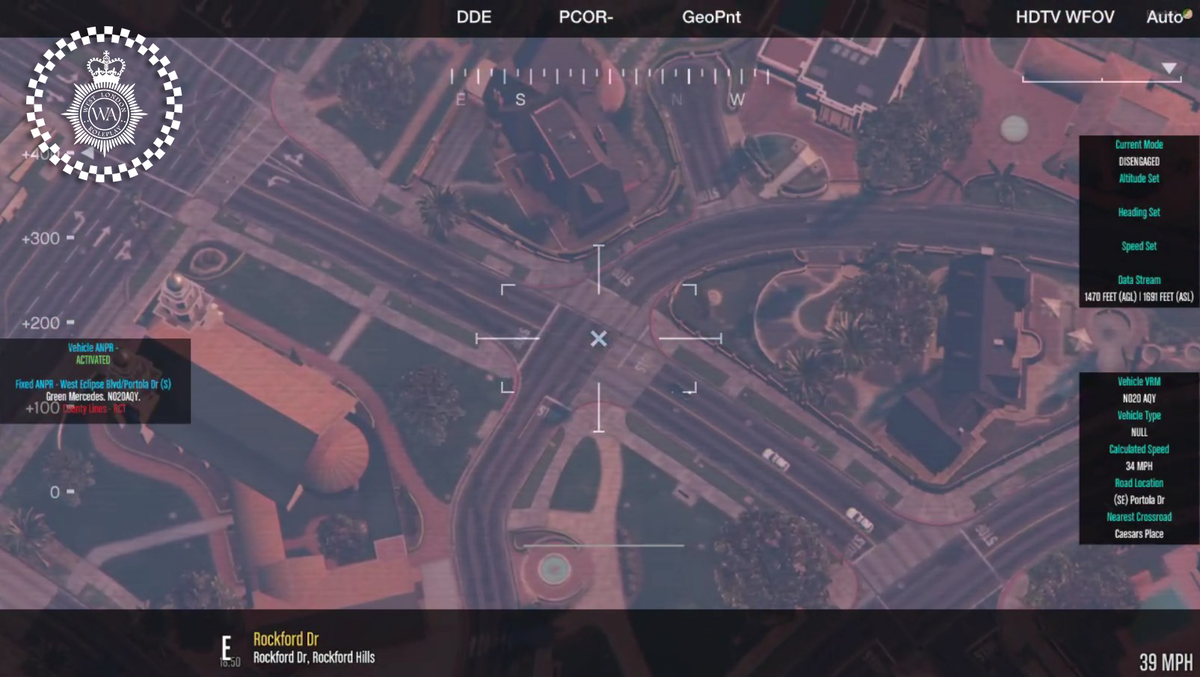Viewport: 1200px width, 677px height.
Task: Click the N020 AQY registration value
Action: pos(1140,398)
